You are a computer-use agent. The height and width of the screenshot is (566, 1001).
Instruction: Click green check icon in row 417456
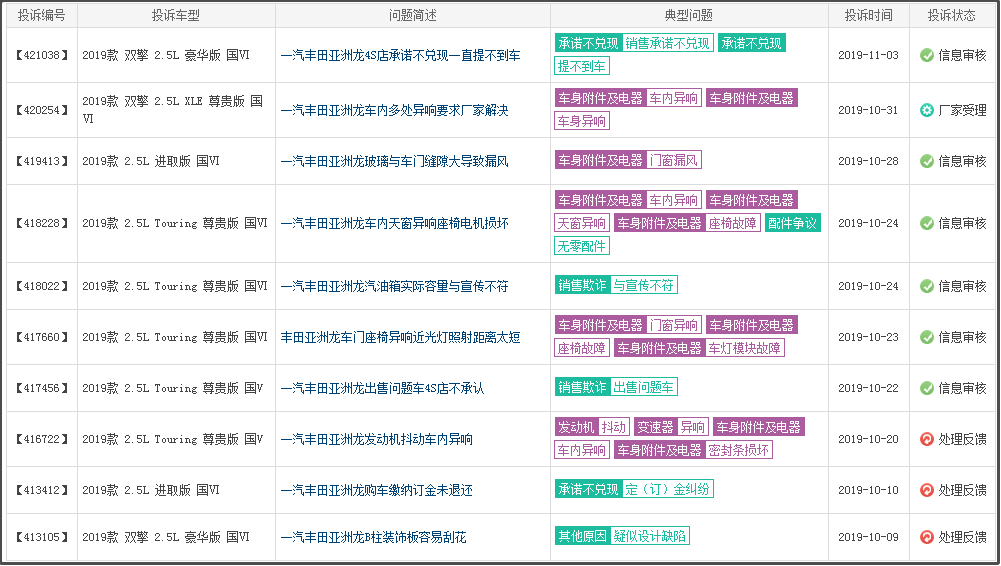coord(927,388)
